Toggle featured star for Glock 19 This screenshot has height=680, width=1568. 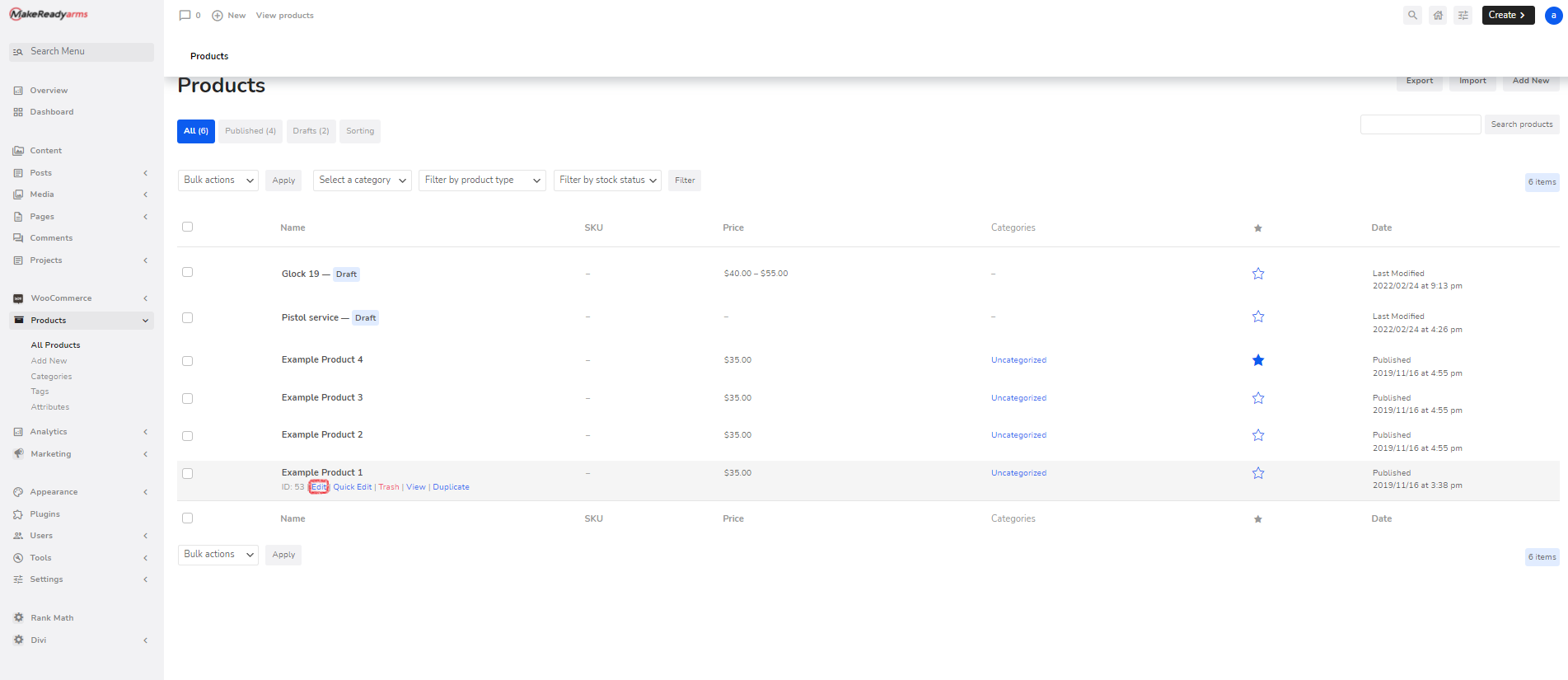point(1258,274)
